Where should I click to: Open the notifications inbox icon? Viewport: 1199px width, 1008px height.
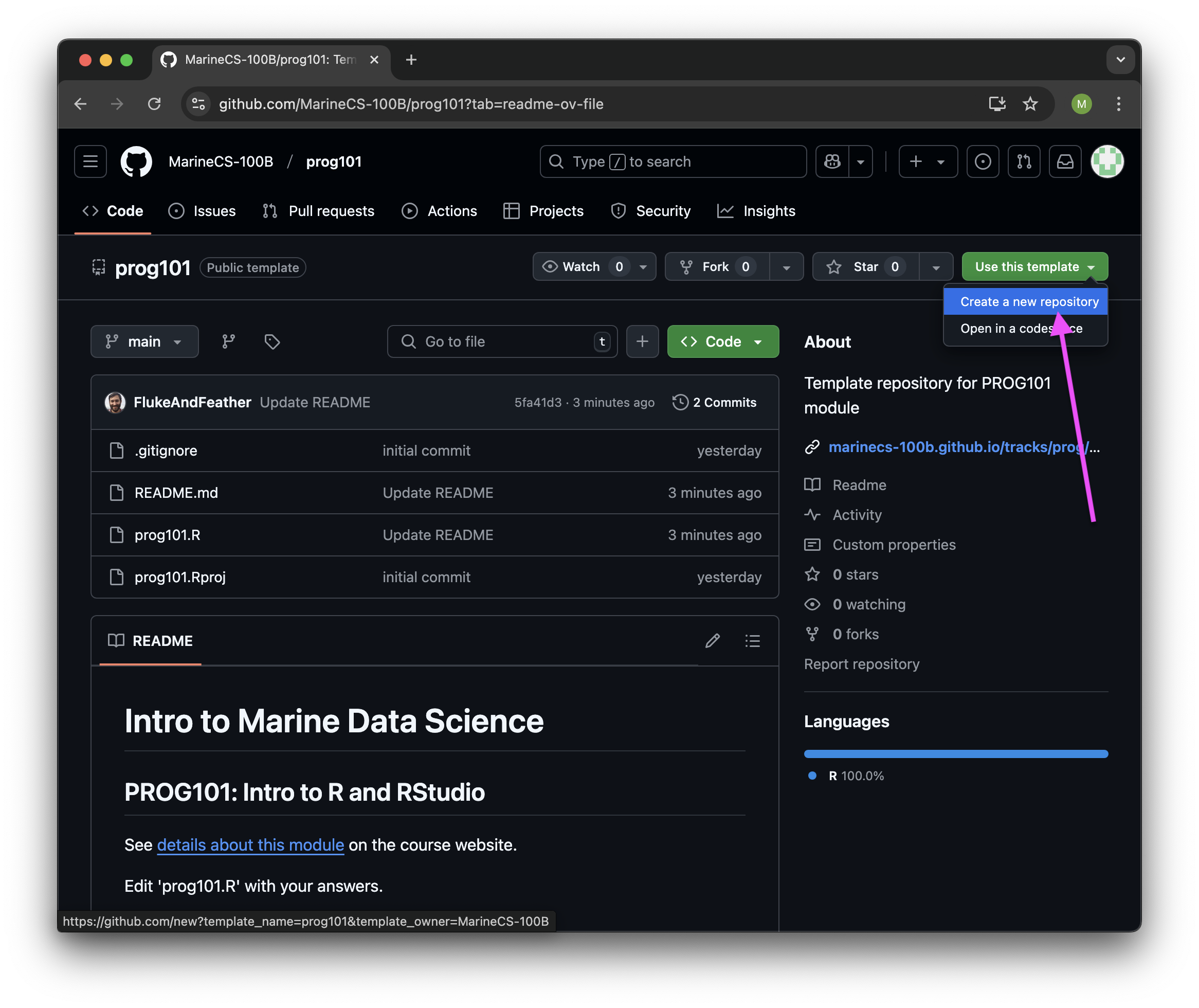pyautogui.click(x=1065, y=161)
